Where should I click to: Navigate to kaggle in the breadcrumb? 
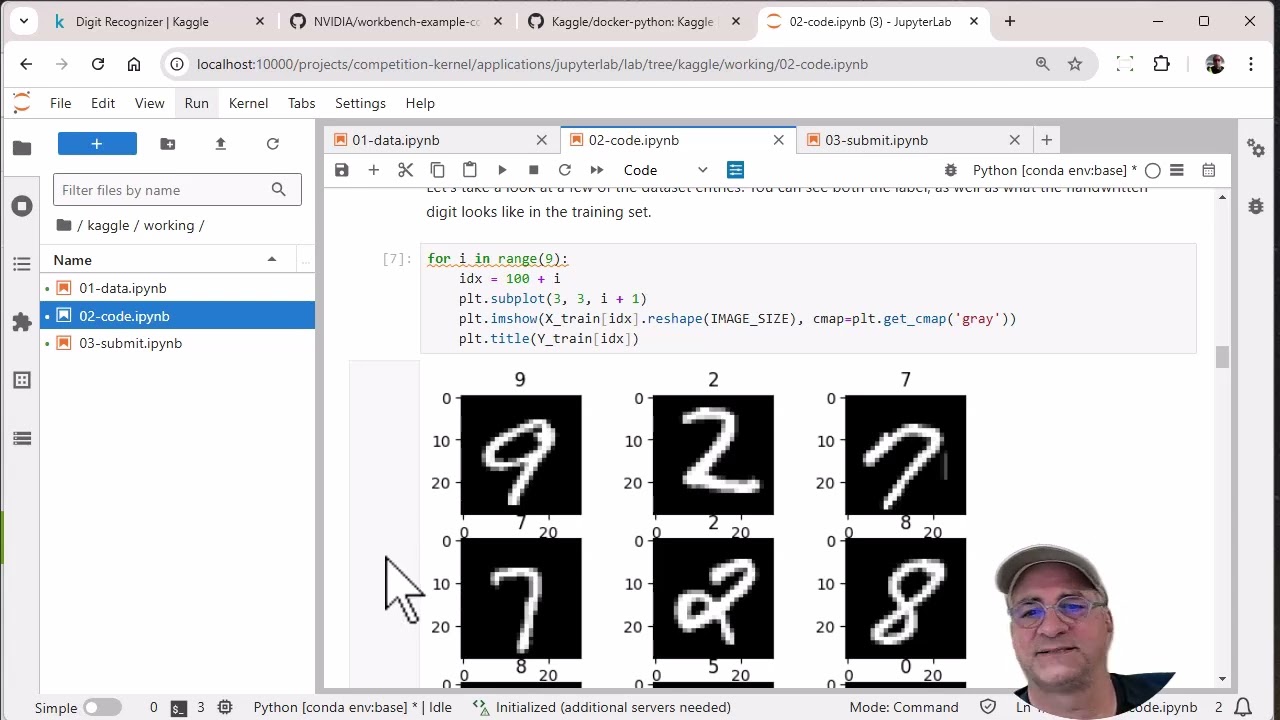tap(108, 225)
